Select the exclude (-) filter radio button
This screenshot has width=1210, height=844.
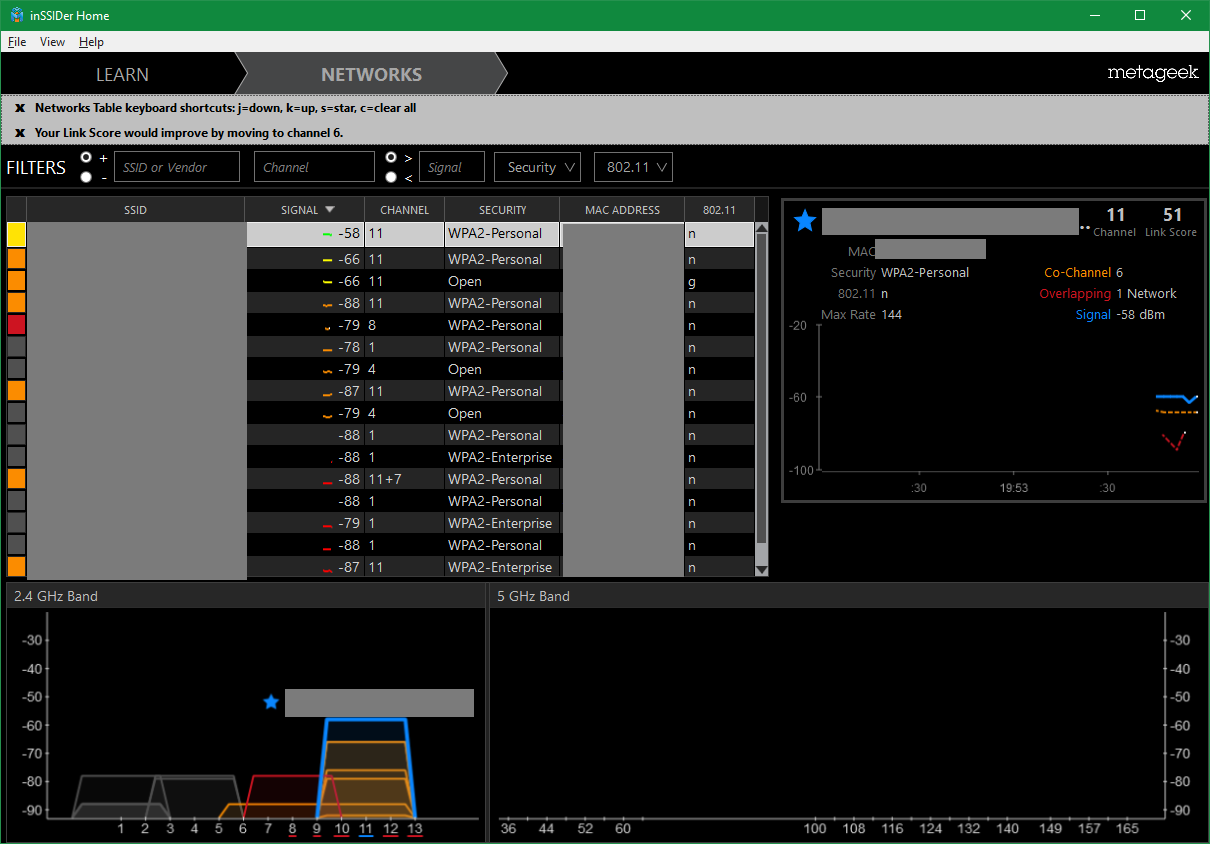coord(86,177)
